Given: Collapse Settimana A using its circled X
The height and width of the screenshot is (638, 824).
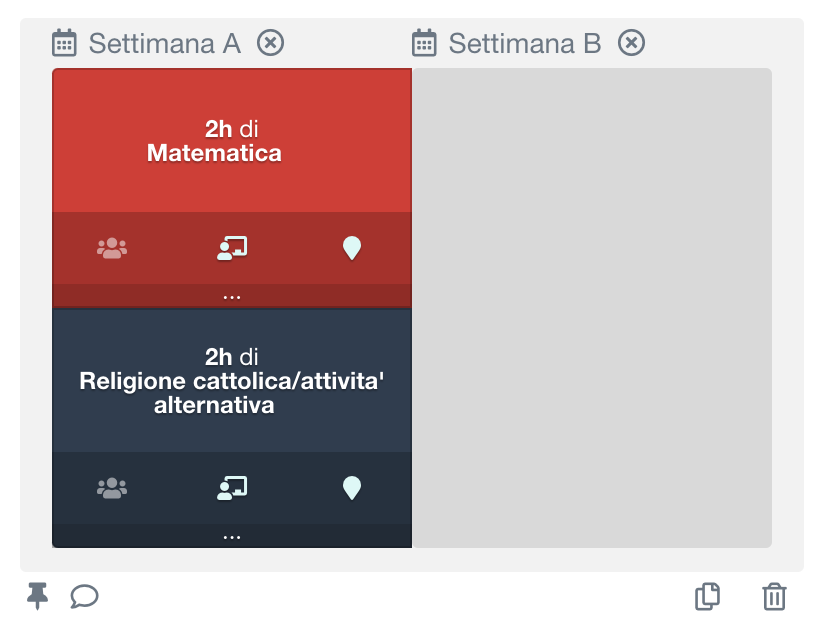Looking at the screenshot, I should point(270,43).
